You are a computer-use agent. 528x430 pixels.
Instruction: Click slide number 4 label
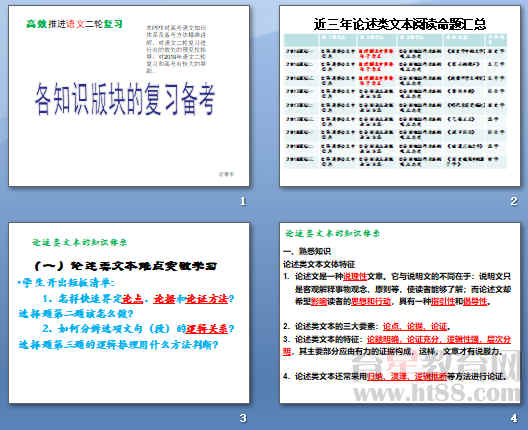pyautogui.click(x=514, y=418)
